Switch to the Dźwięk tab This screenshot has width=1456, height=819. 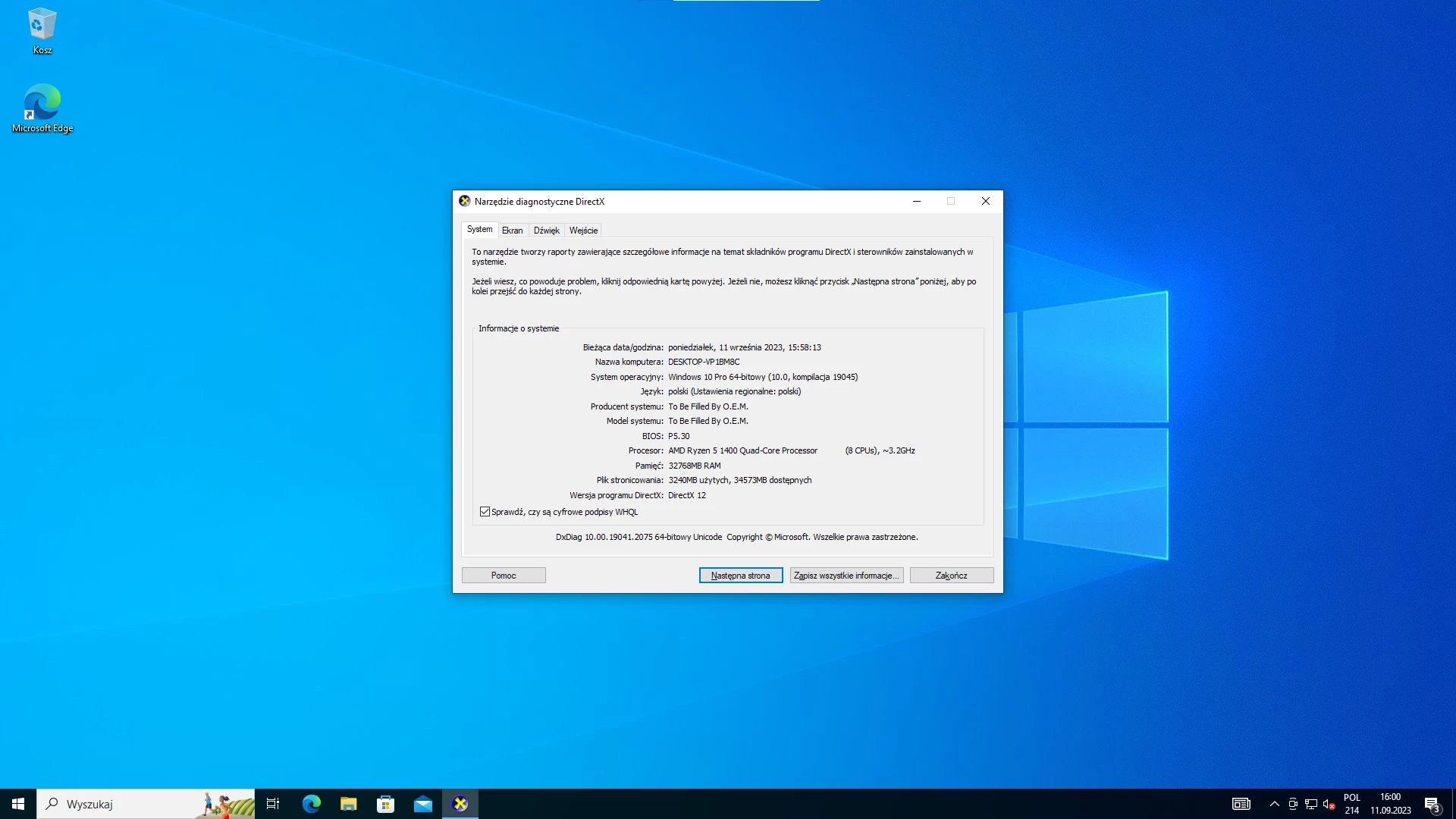[x=546, y=231]
